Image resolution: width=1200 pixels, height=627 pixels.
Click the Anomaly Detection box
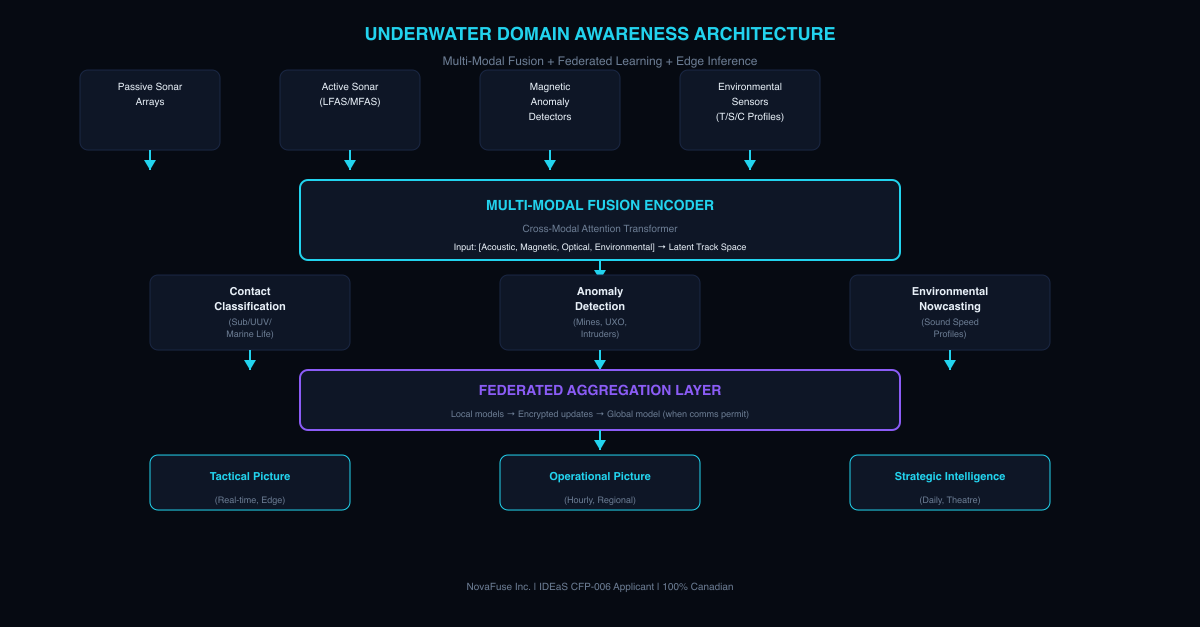coord(600,312)
